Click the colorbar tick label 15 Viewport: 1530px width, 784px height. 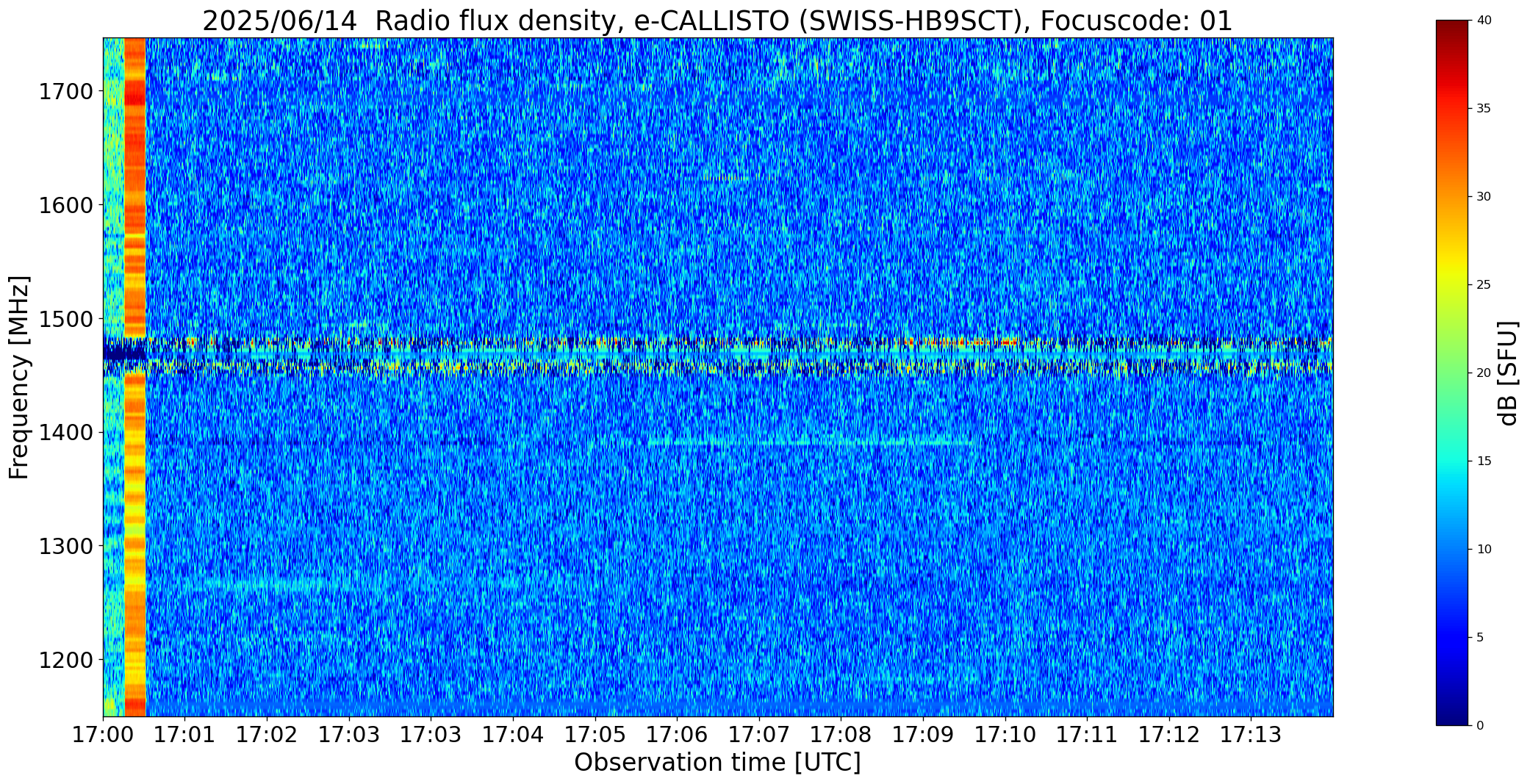click(x=1484, y=461)
